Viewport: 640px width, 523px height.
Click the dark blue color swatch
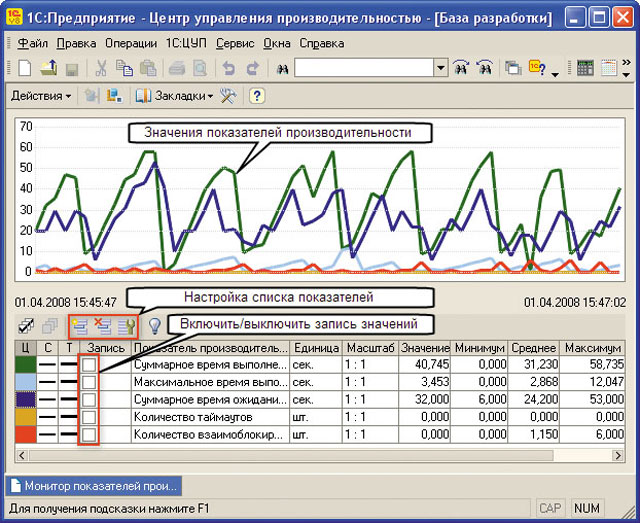(x=26, y=400)
